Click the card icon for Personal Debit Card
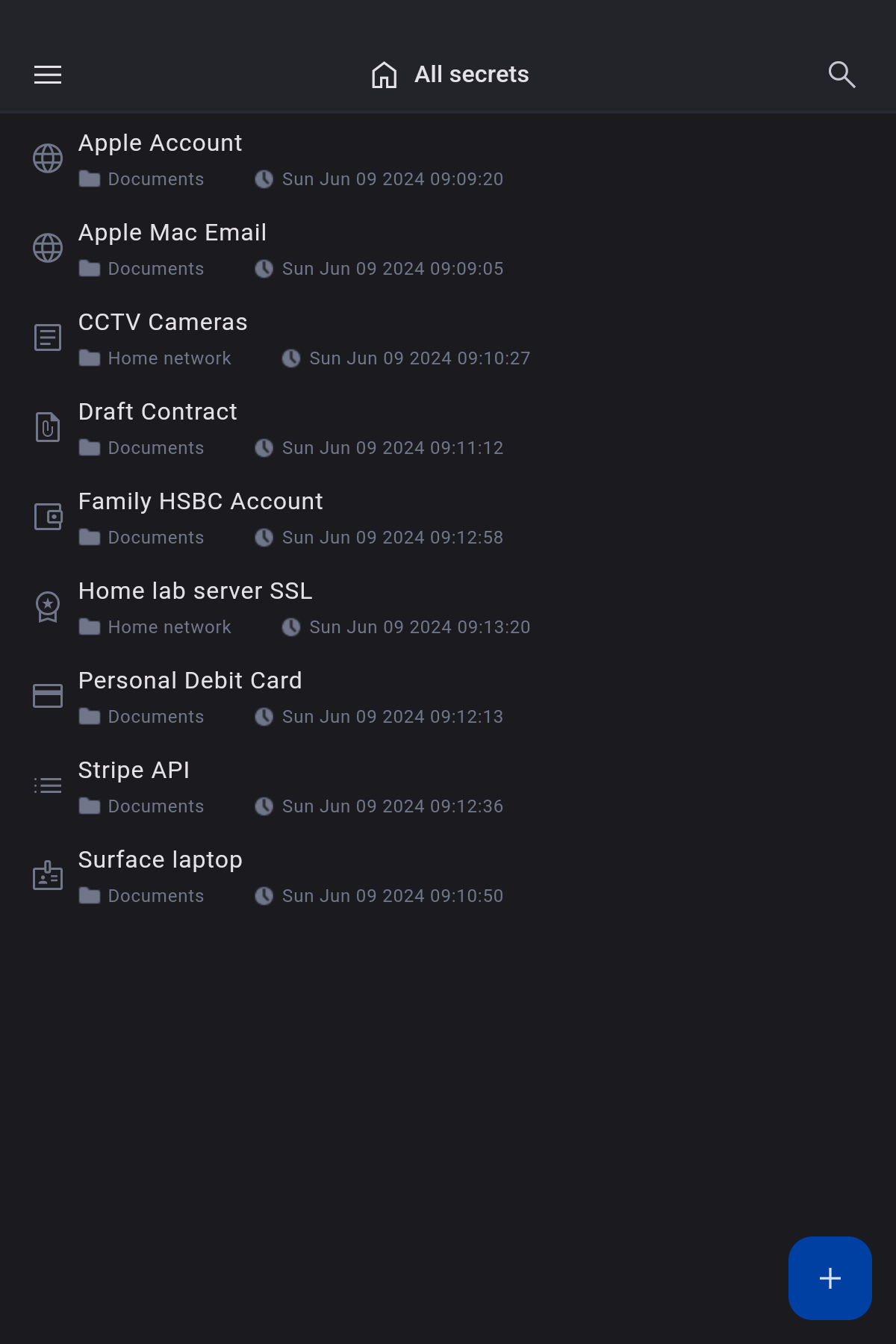 tap(48, 696)
